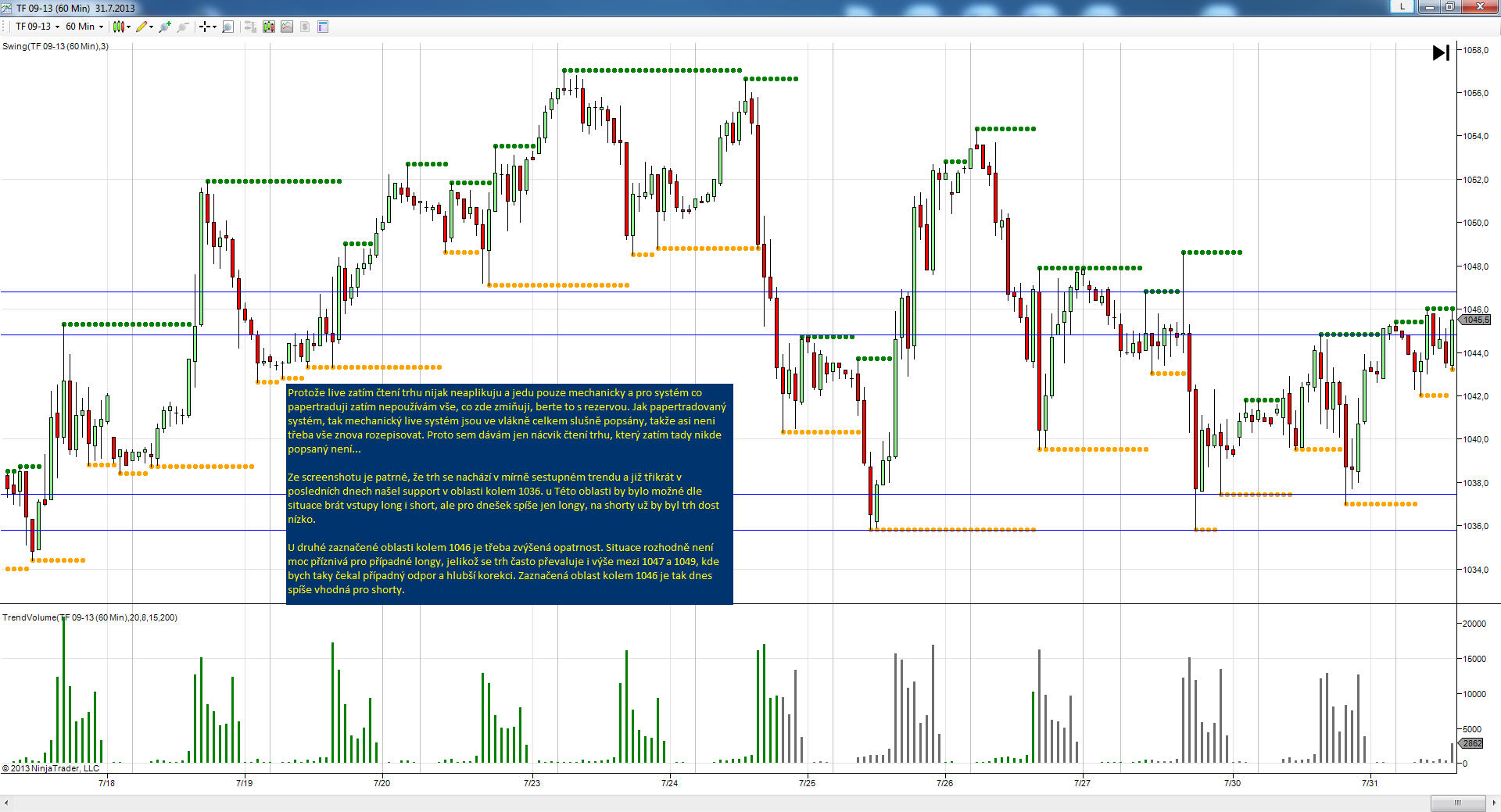Open the 60 Min interval dropdown
Image resolution: width=1501 pixels, height=812 pixels.
84,27
